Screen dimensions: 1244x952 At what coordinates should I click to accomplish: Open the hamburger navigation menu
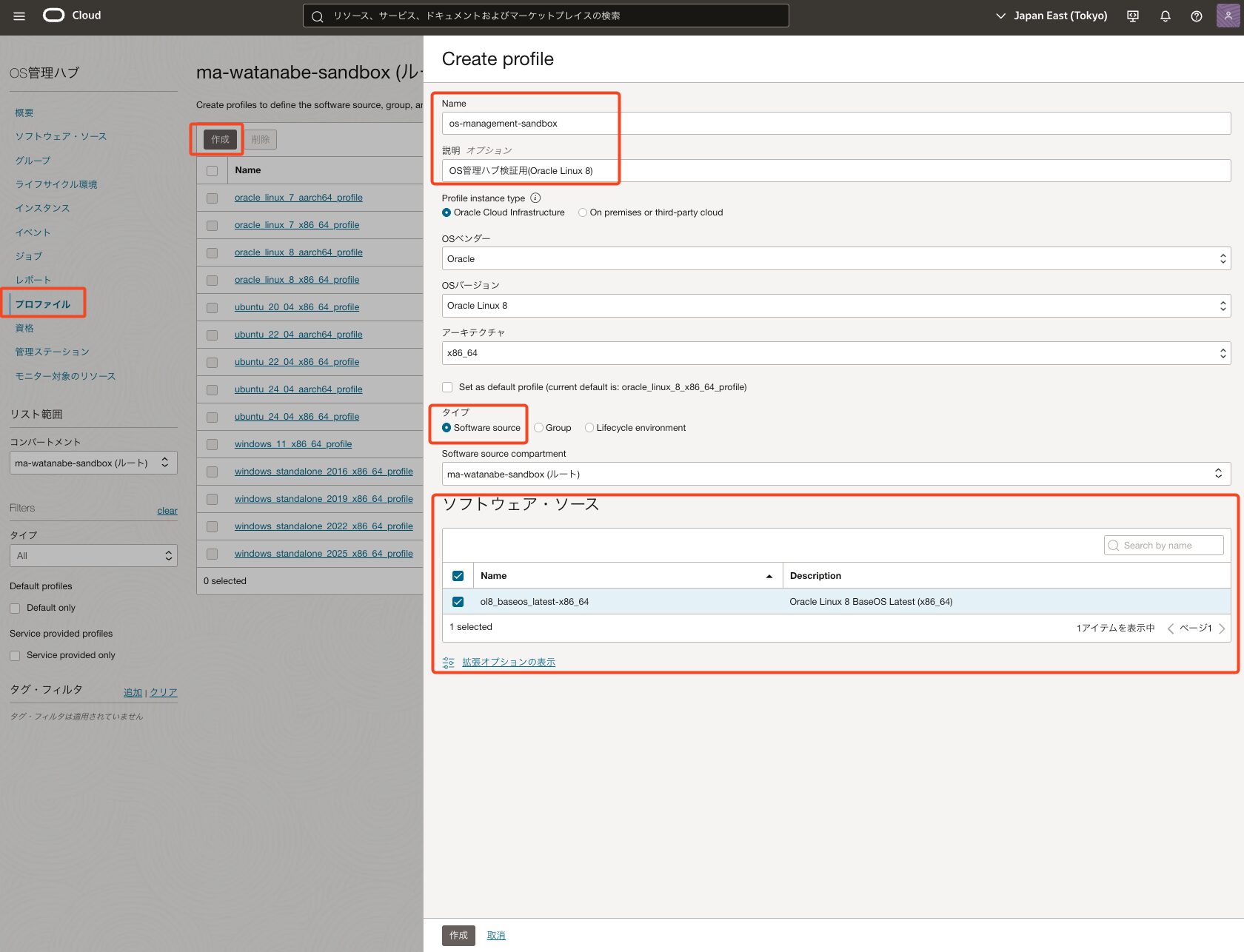tap(19, 16)
